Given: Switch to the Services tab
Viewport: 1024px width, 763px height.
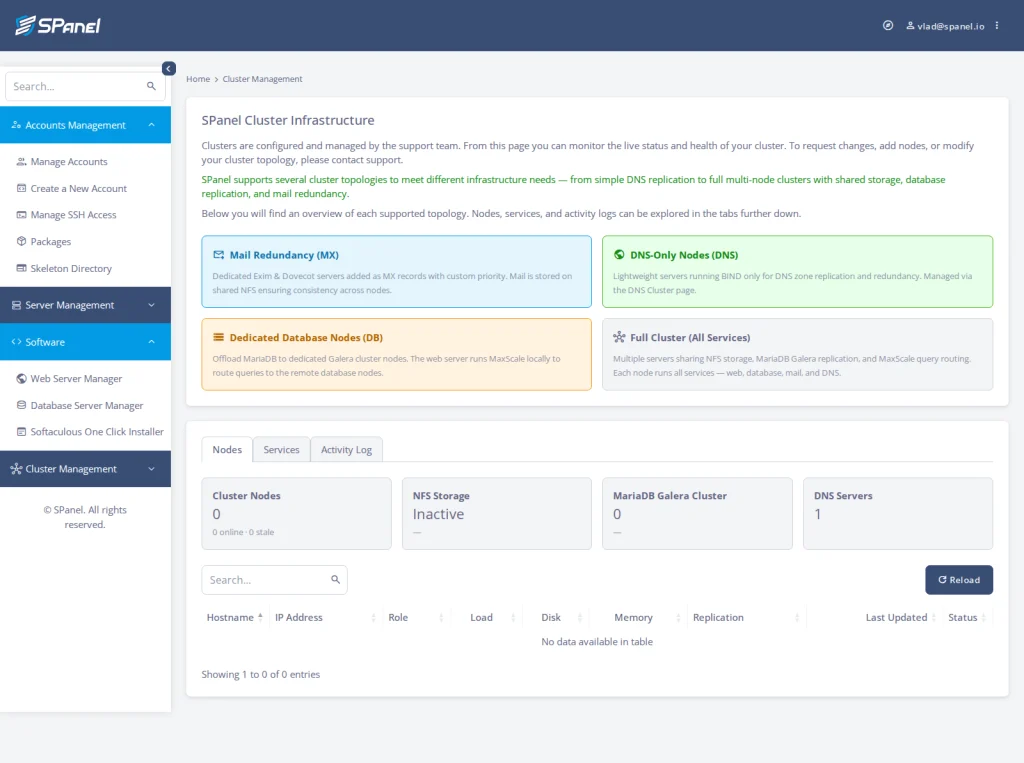Looking at the screenshot, I should point(281,449).
